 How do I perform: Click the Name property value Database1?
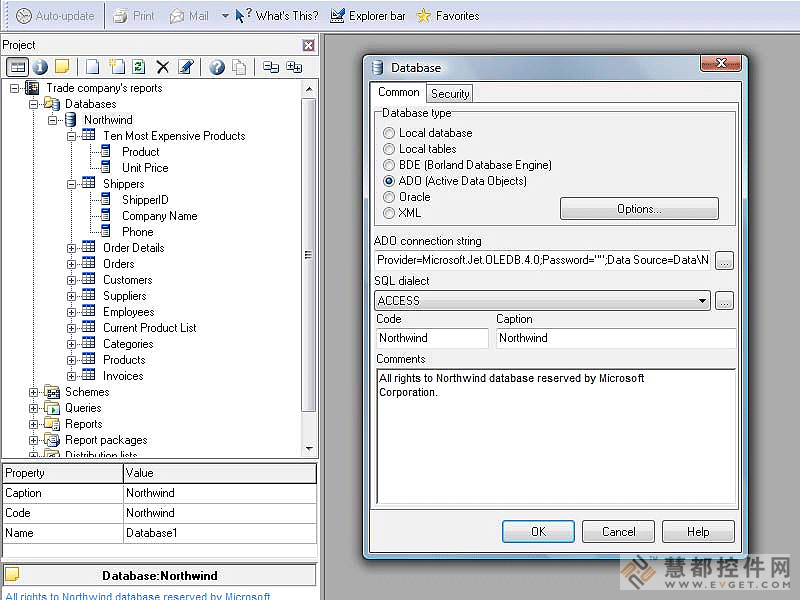tap(219, 533)
